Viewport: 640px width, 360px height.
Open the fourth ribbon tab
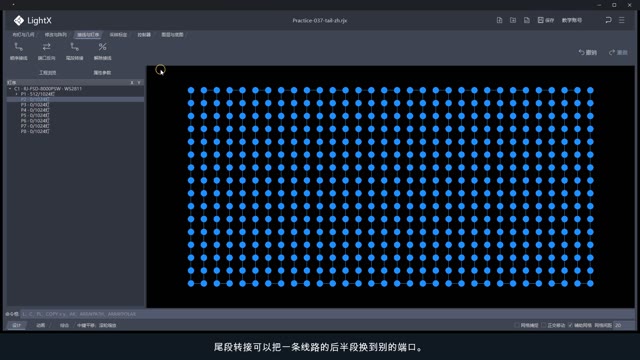click(x=118, y=35)
